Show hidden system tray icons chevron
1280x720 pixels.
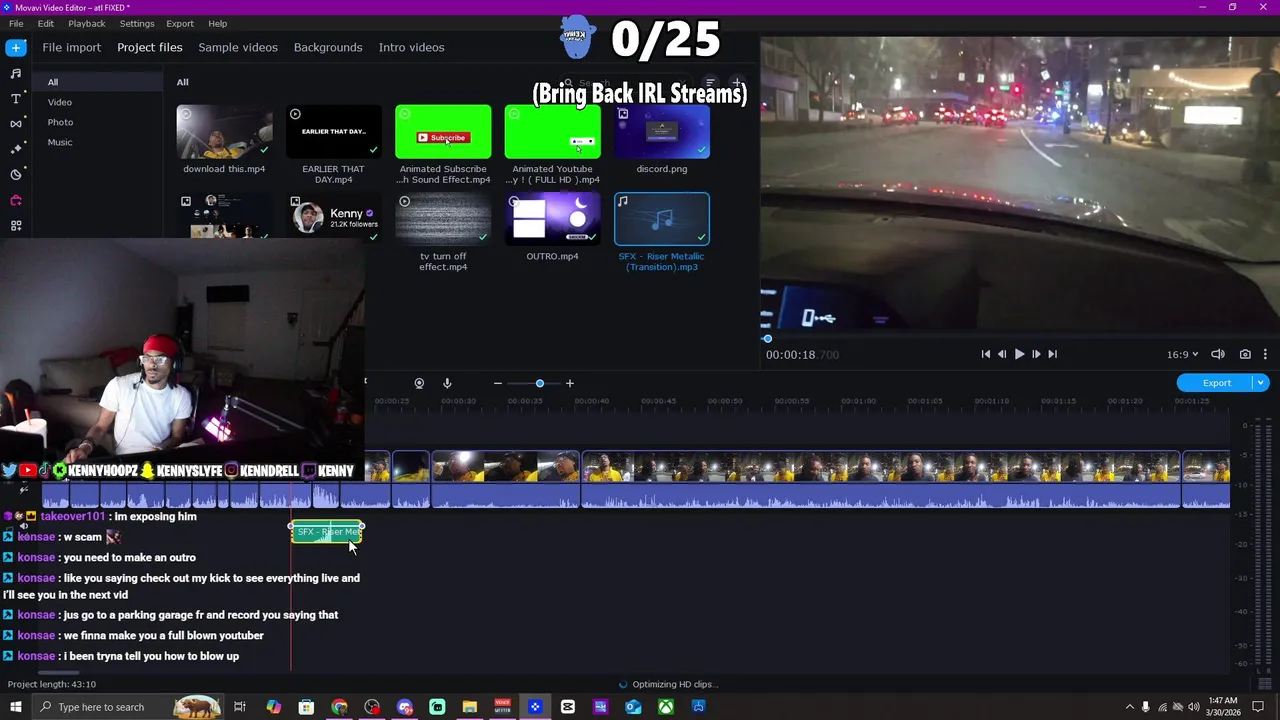pyautogui.click(x=1129, y=707)
